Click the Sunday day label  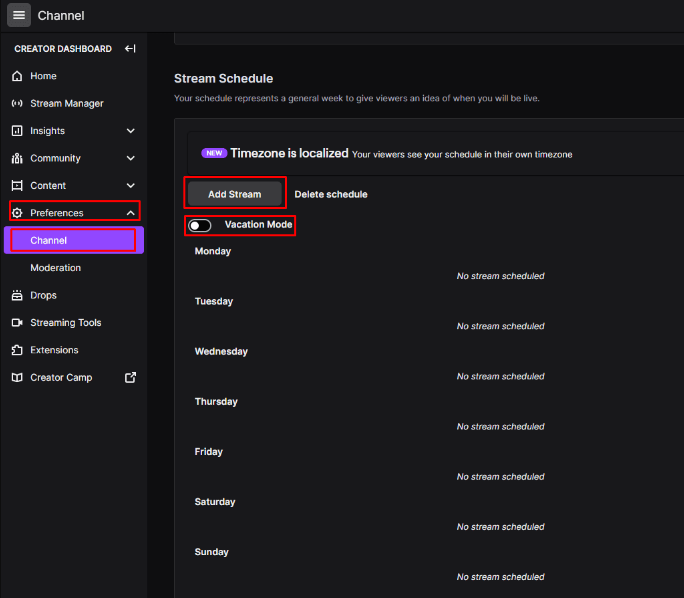212,552
